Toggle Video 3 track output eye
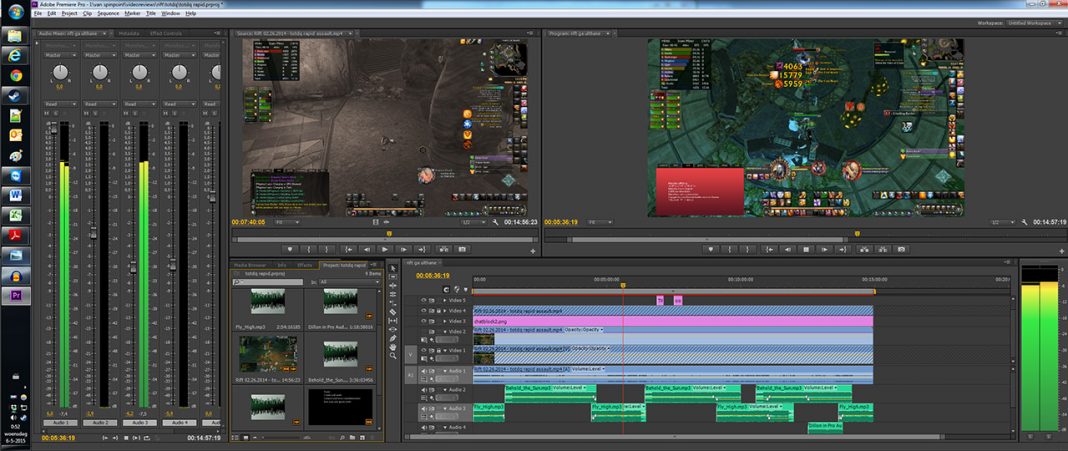Screen dimensions: 1068x451 tap(424, 321)
